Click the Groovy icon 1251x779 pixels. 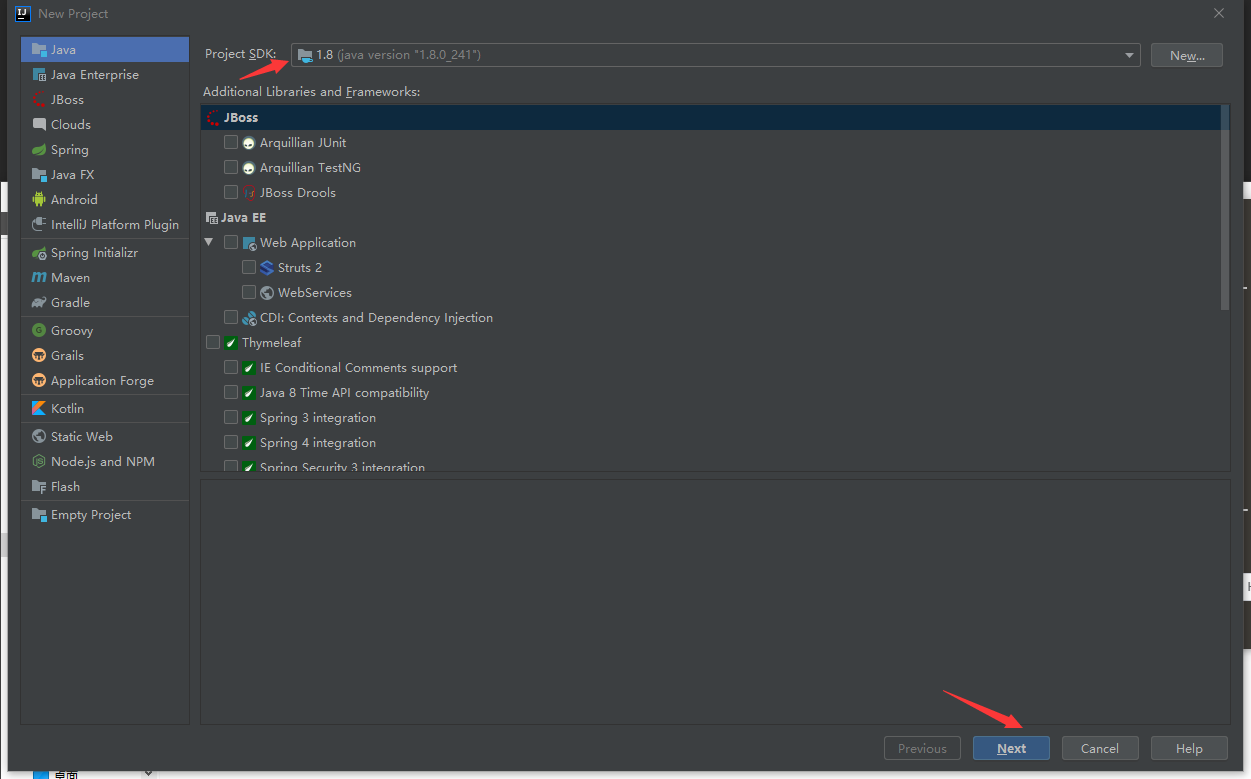(39, 330)
